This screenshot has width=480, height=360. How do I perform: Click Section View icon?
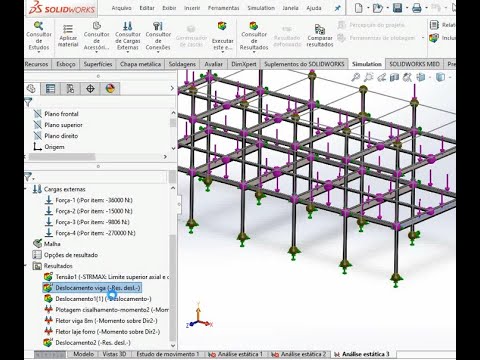[394, 77]
